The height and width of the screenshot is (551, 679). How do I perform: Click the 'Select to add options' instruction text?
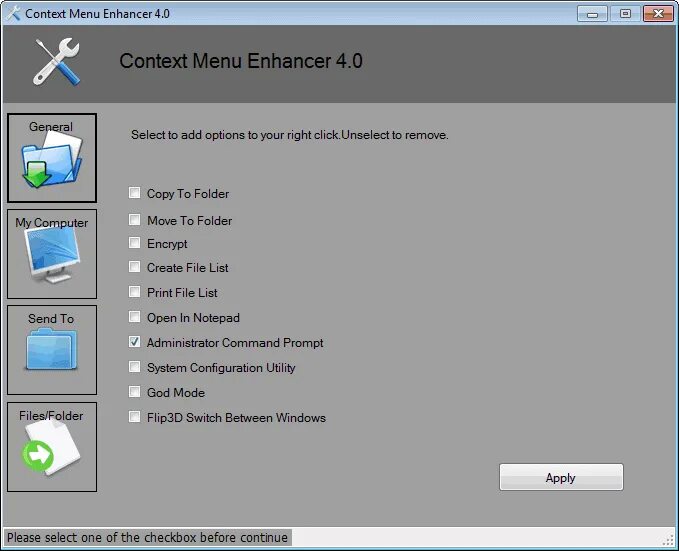tap(290, 135)
